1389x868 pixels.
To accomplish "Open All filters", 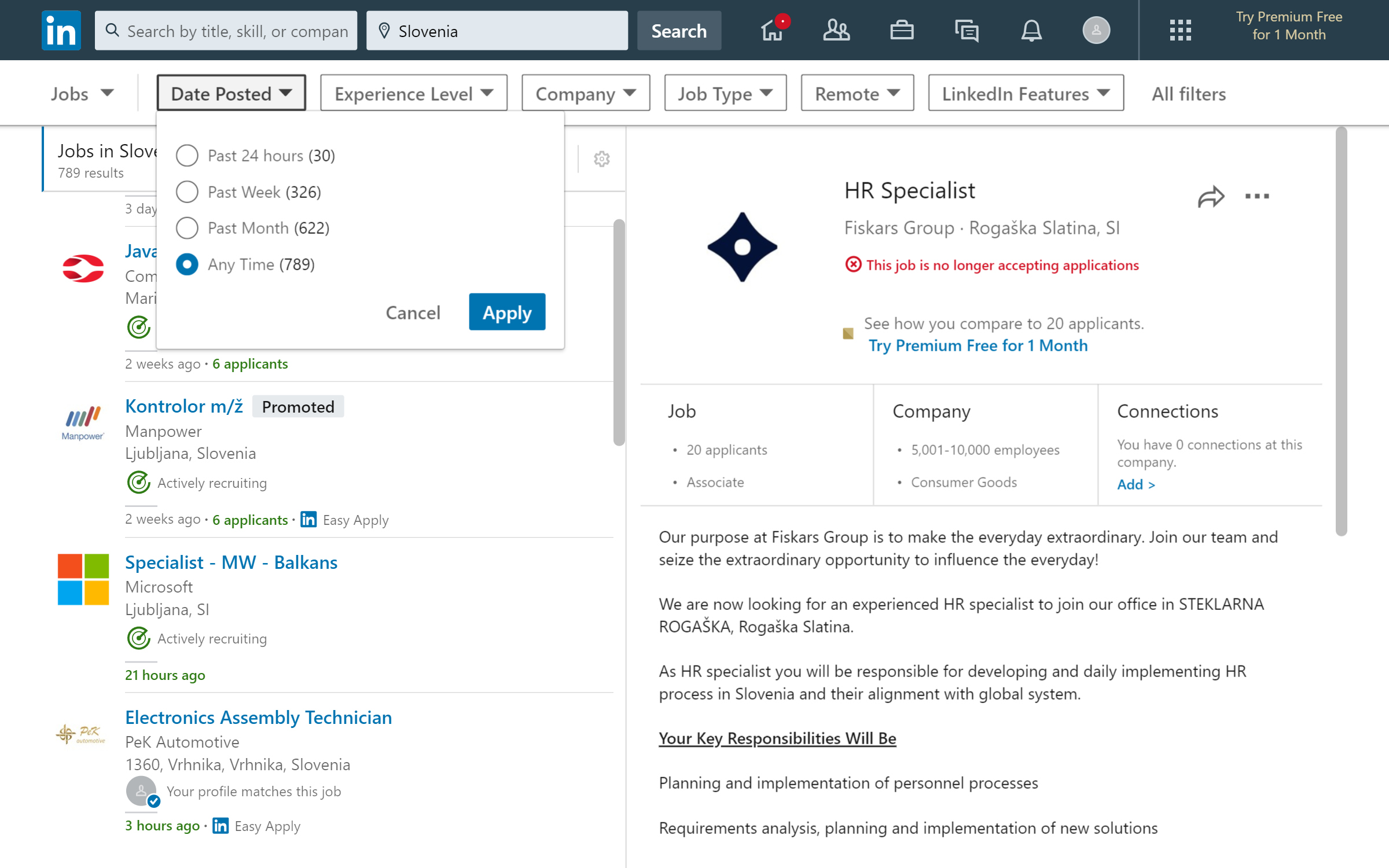I will [x=1189, y=93].
